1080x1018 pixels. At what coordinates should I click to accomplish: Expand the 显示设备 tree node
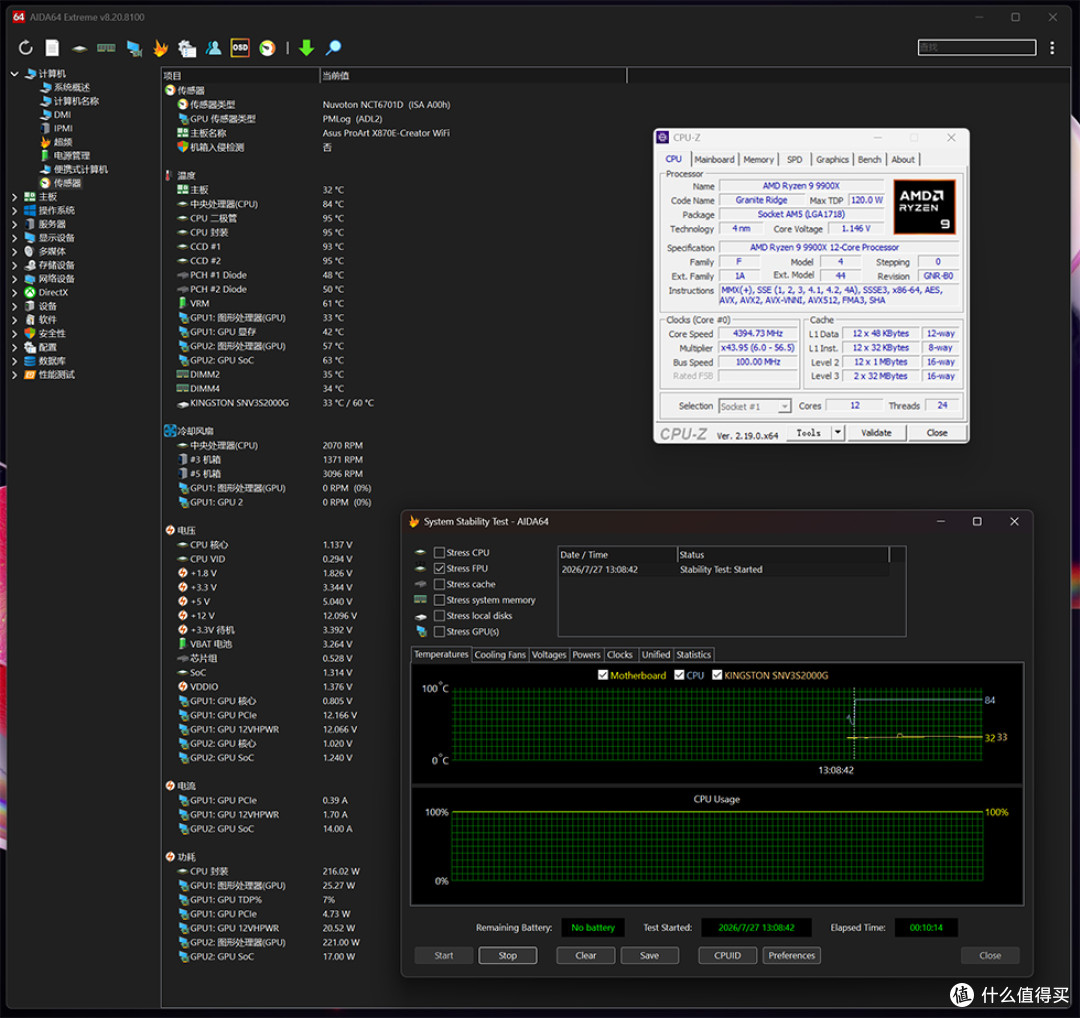click(x=14, y=238)
